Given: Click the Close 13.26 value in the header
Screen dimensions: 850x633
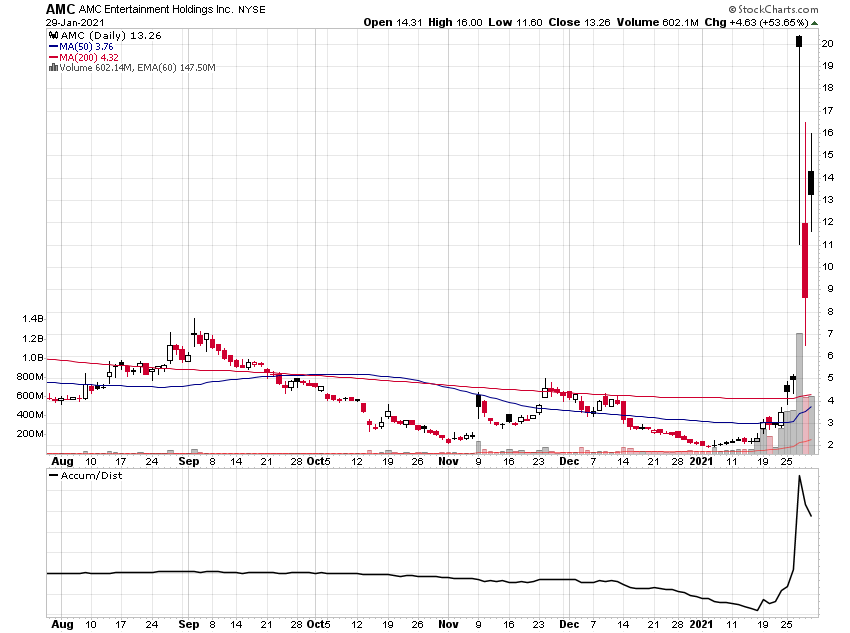Looking at the screenshot, I should [579, 22].
